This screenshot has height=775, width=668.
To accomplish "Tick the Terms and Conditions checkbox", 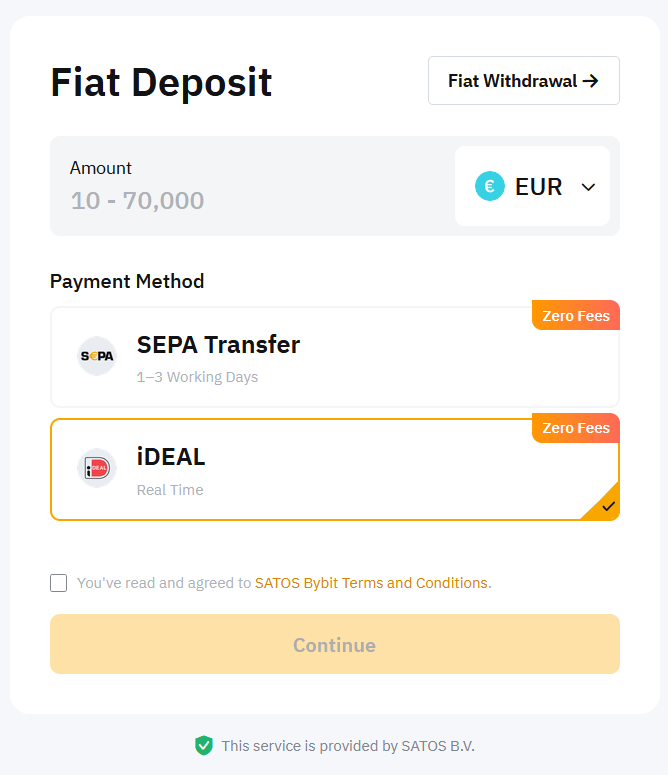I will 59,583.
